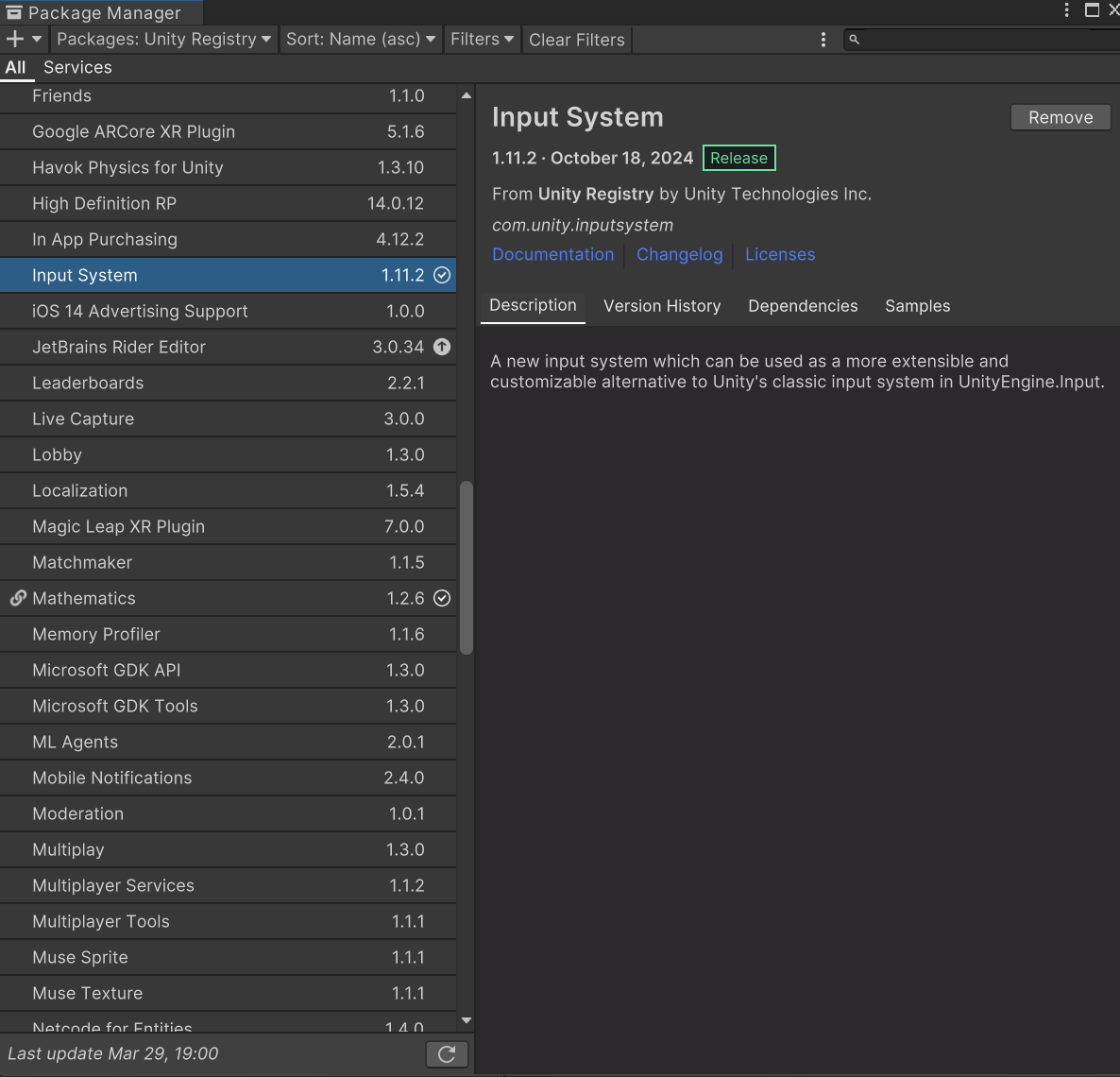The image size is (1120, 1077).
Task: Select the Multiplayer Tools package
Action: point(228,921)
